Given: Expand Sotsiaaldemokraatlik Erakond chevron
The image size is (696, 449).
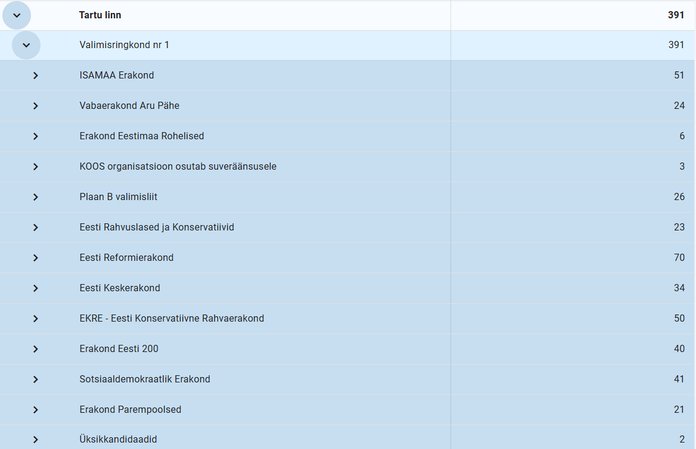Looking at the screenshot, I should click(x=35, y=379).
